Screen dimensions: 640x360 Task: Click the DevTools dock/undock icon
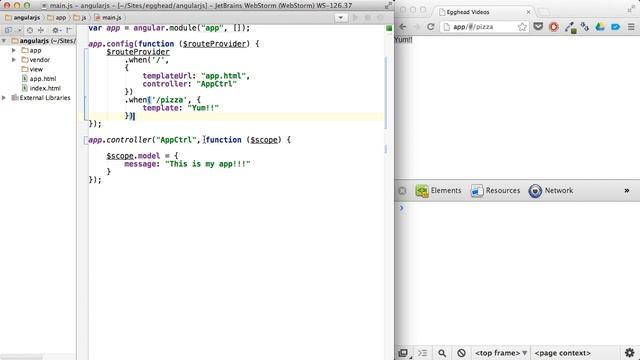click(403, 353)
